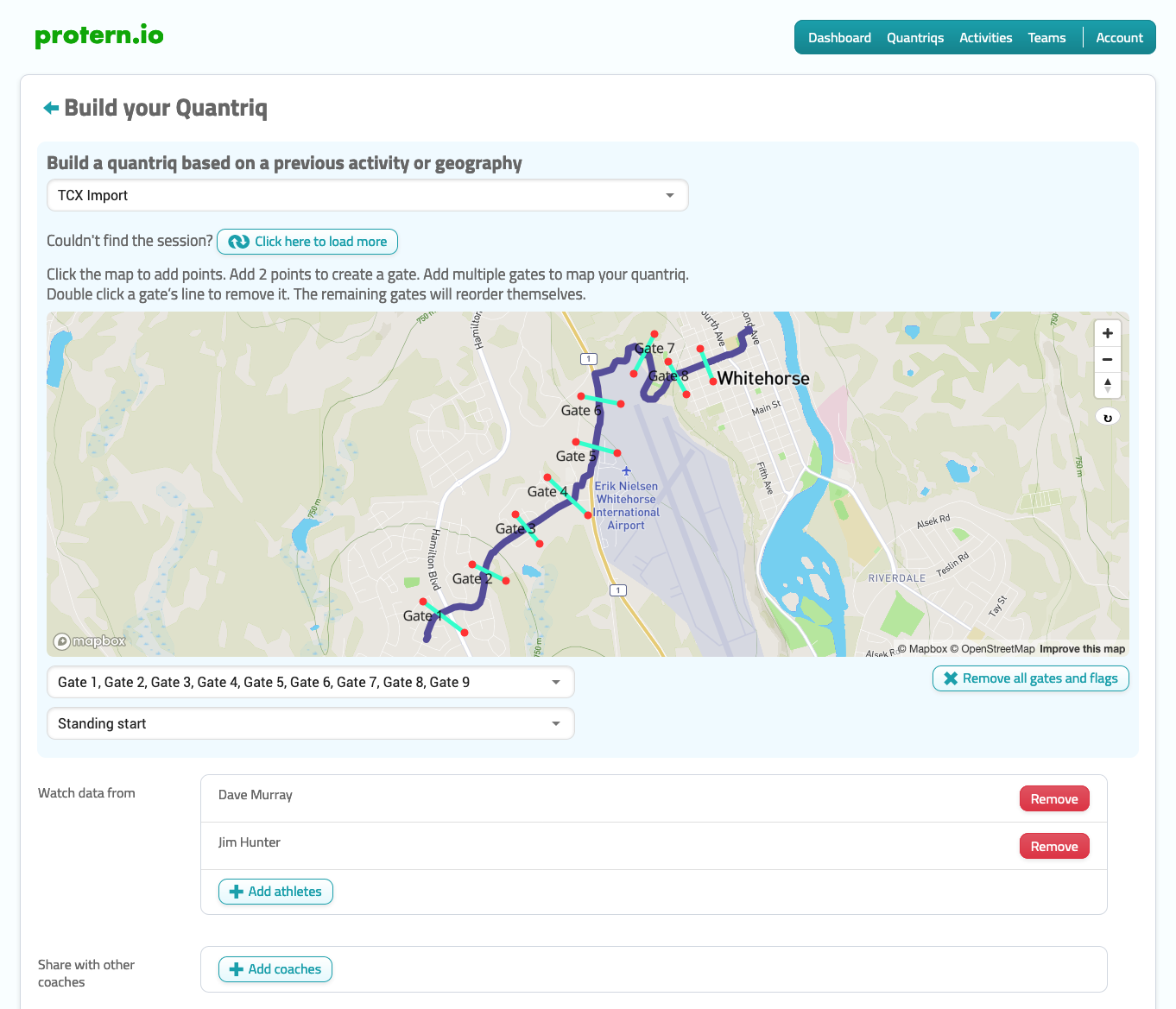Screen dimensions: 1176x1009
Task: Expand the gates list dropdown
Action: tap(310, 683)
